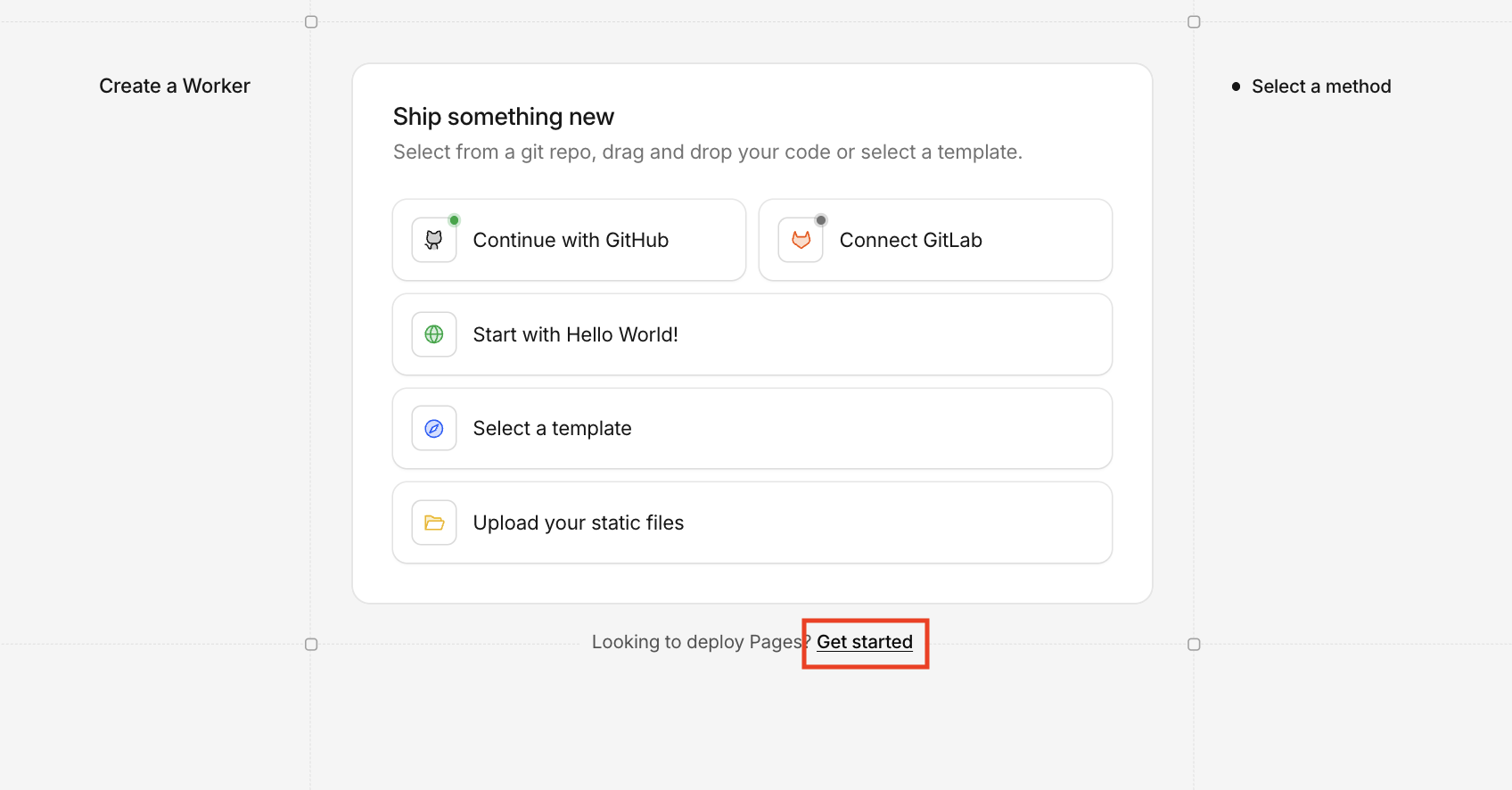Click the folder icon for static files upload

(x=433, y=523)
